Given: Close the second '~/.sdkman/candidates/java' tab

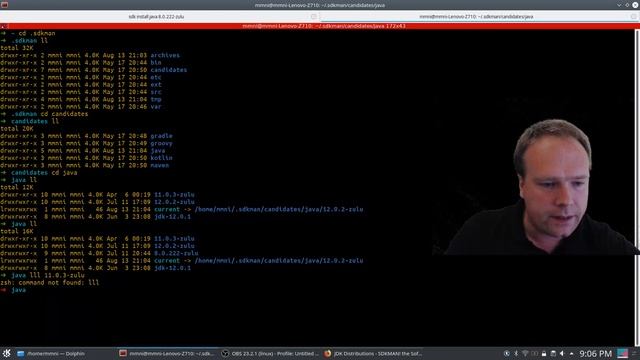Looking at the screenshot, I should tap(633, 17).
